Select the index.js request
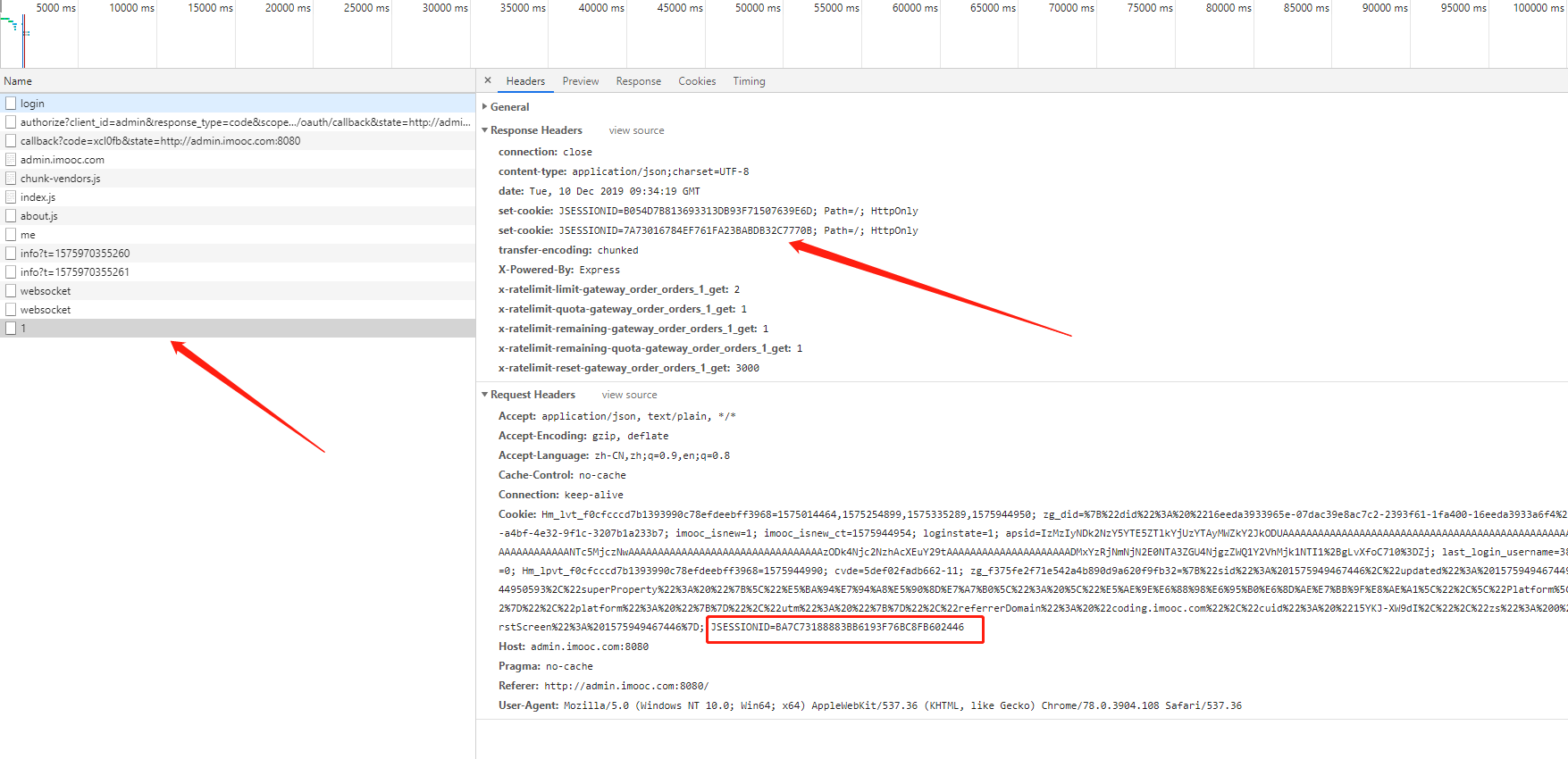 (238, 197)
